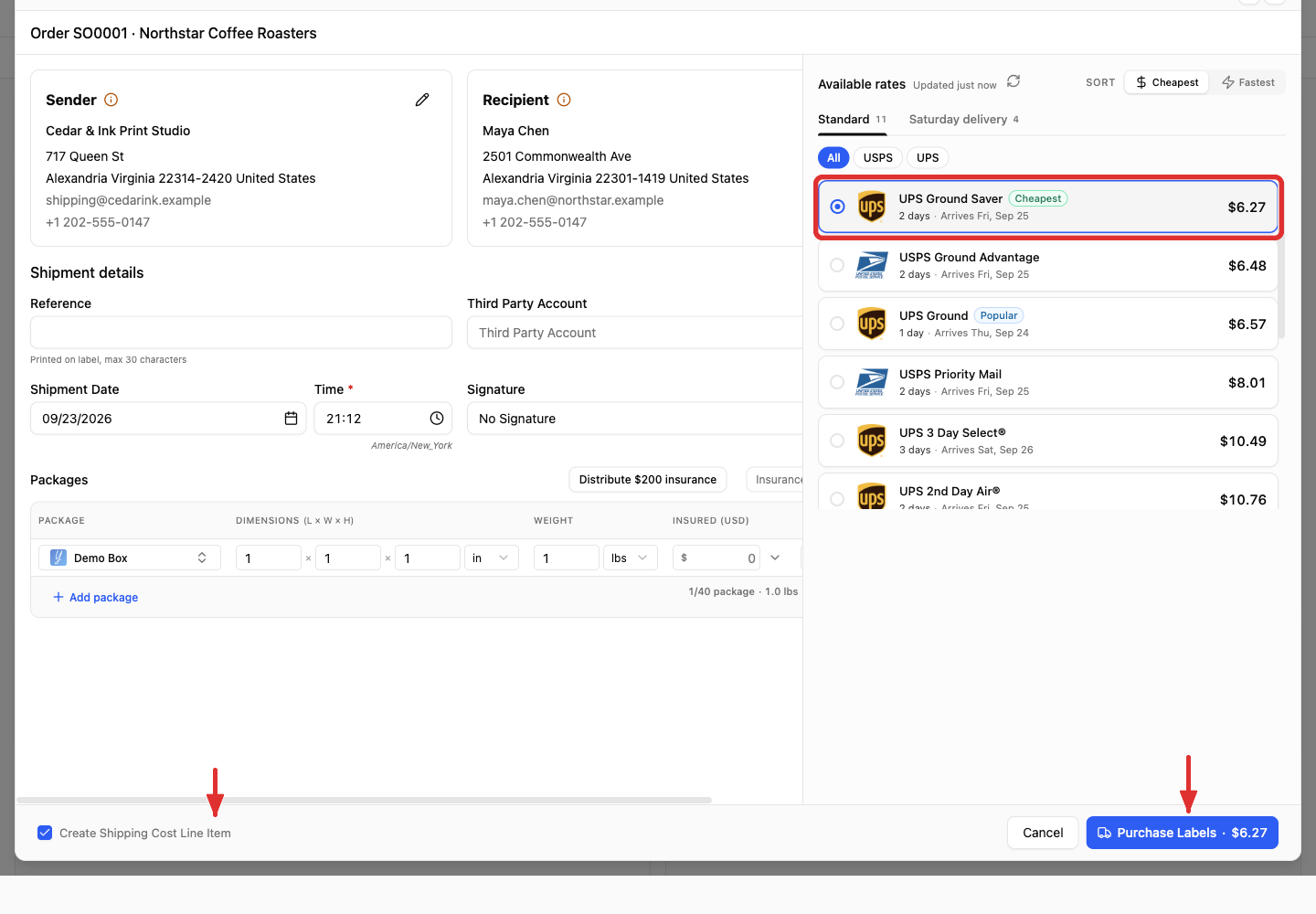Viewport: 1316px width, 914px height.
Task: Click the info icon beside Sender
Action: coord(111,100)
